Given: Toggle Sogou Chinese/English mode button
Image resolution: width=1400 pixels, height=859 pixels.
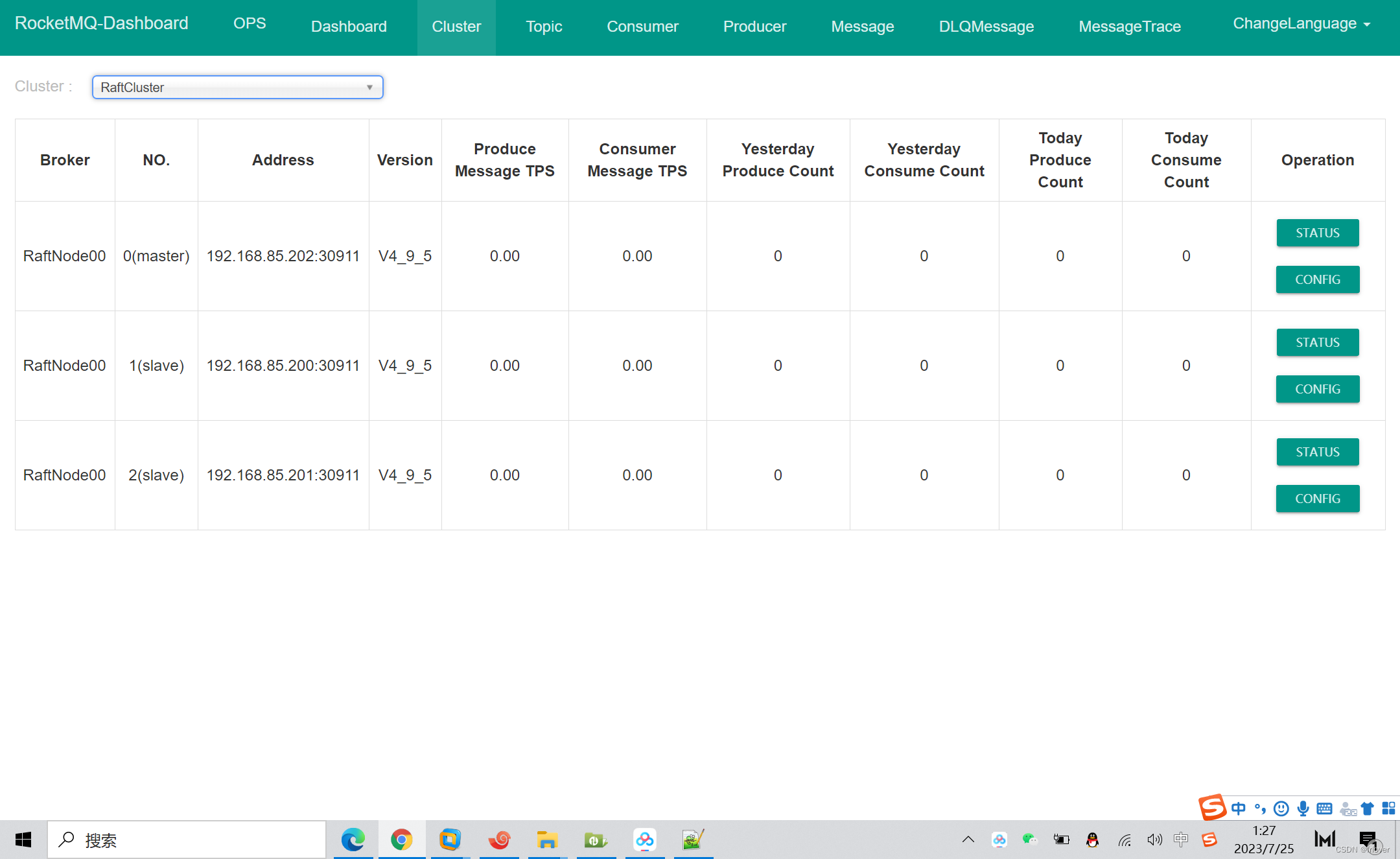Looking at the screenshot, I should pos(1239,808).
